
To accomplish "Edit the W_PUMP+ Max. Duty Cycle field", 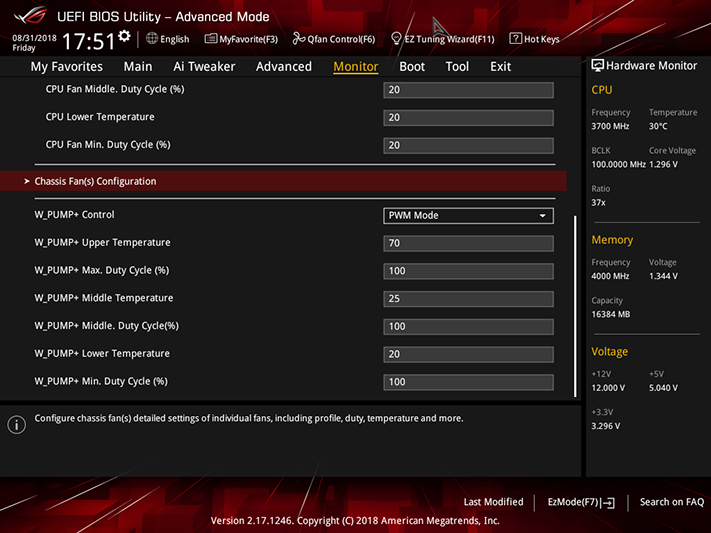I will [x=468, y=271].
